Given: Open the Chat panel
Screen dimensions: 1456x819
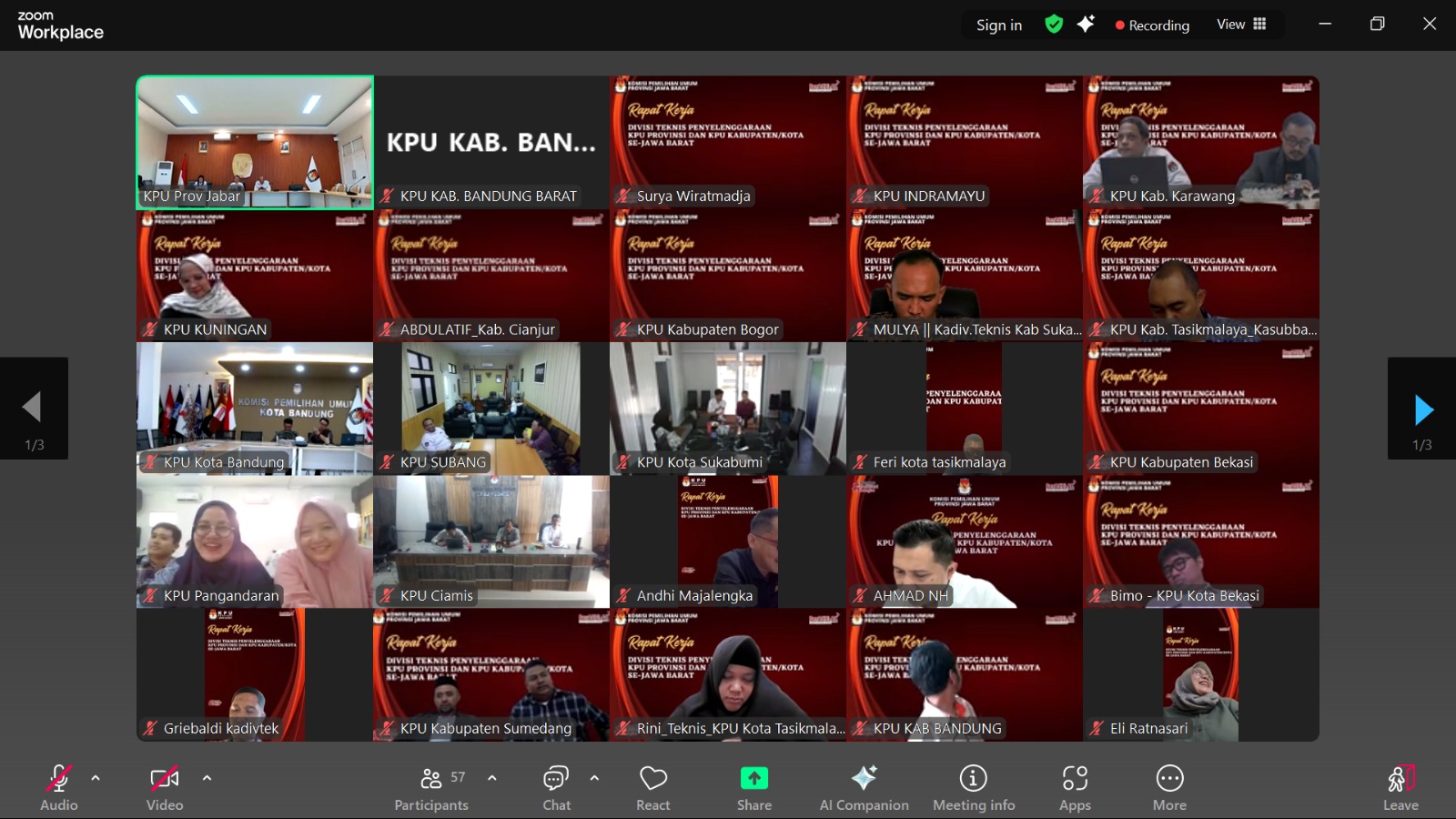Looking at the screenshot, I should point(555,779).
